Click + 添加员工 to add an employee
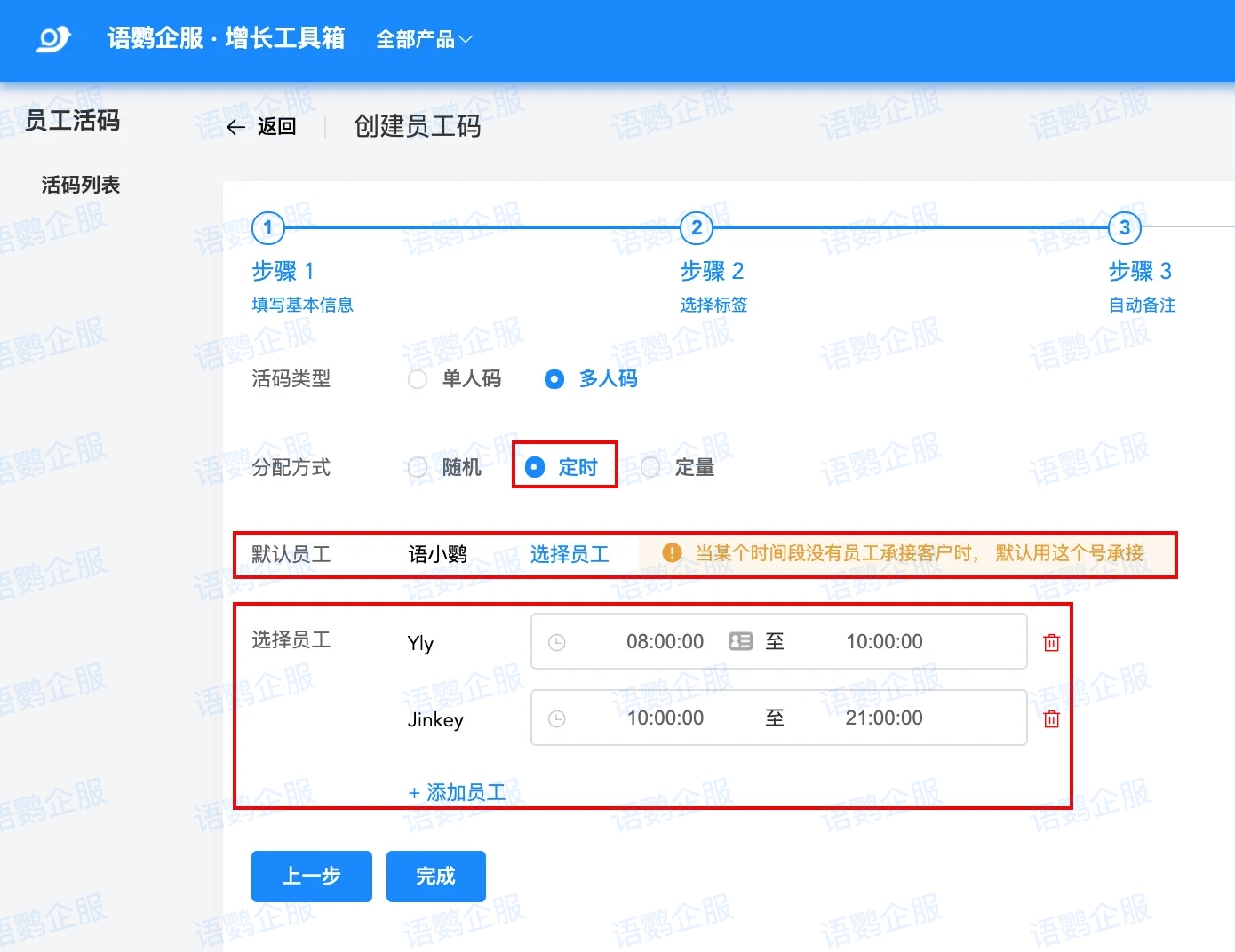 [457, 792]
